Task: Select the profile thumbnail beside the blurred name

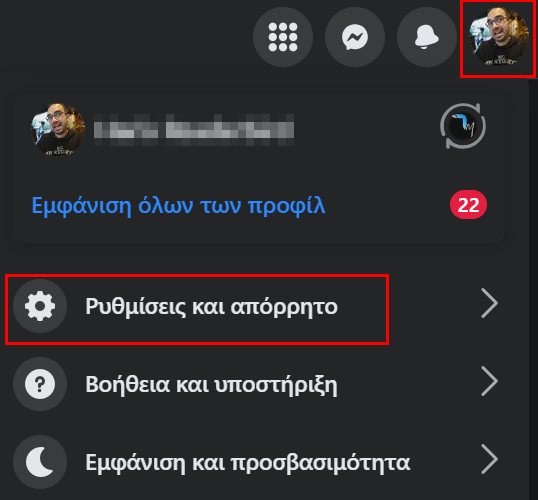Action: click(x=58, y=130)
